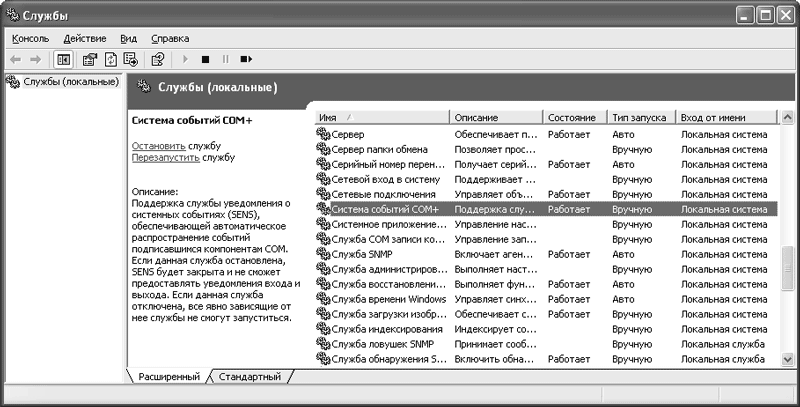Click Включает аген… description cell
Screen dimensions: 800x407
[x=493, y=255]
